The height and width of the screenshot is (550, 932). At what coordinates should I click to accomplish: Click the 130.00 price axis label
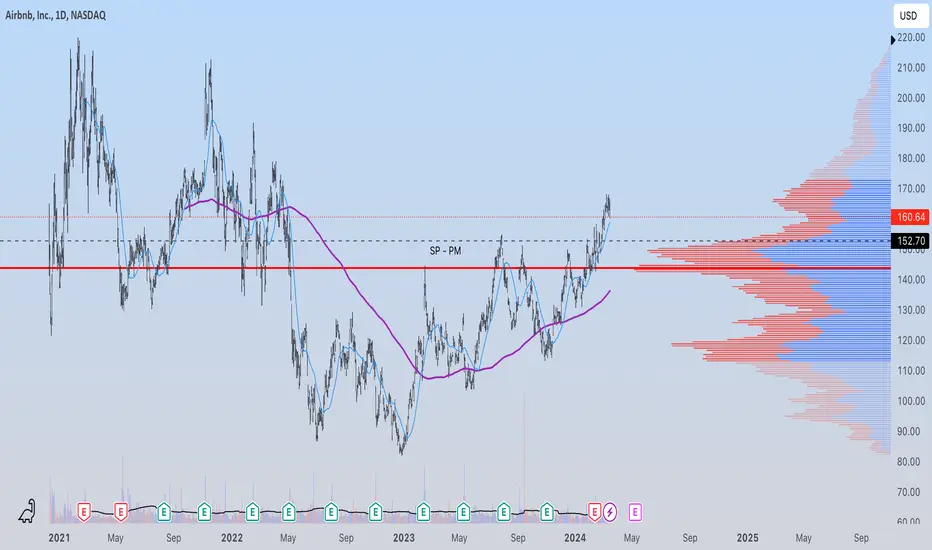point(911,310)
